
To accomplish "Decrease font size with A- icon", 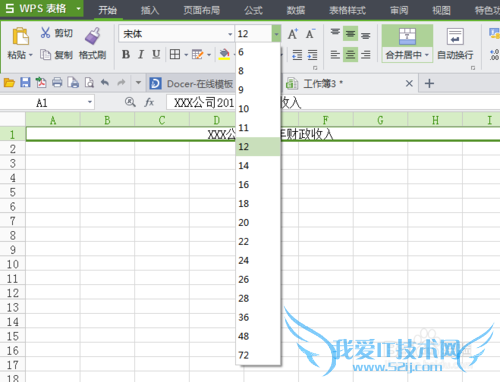I will pyautogui.click(x=310, y=34).
